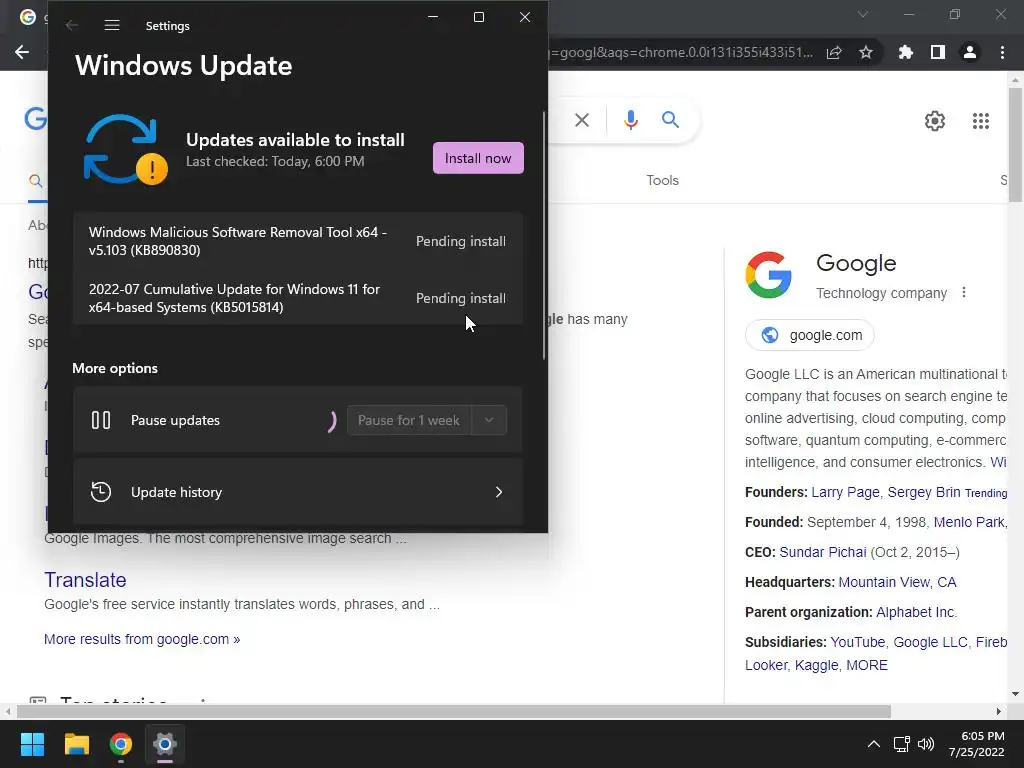Image resolution: width=1024 pixels, height=768 pixels.
Task: Click More results from google.com
Action: tap(142, 639)
